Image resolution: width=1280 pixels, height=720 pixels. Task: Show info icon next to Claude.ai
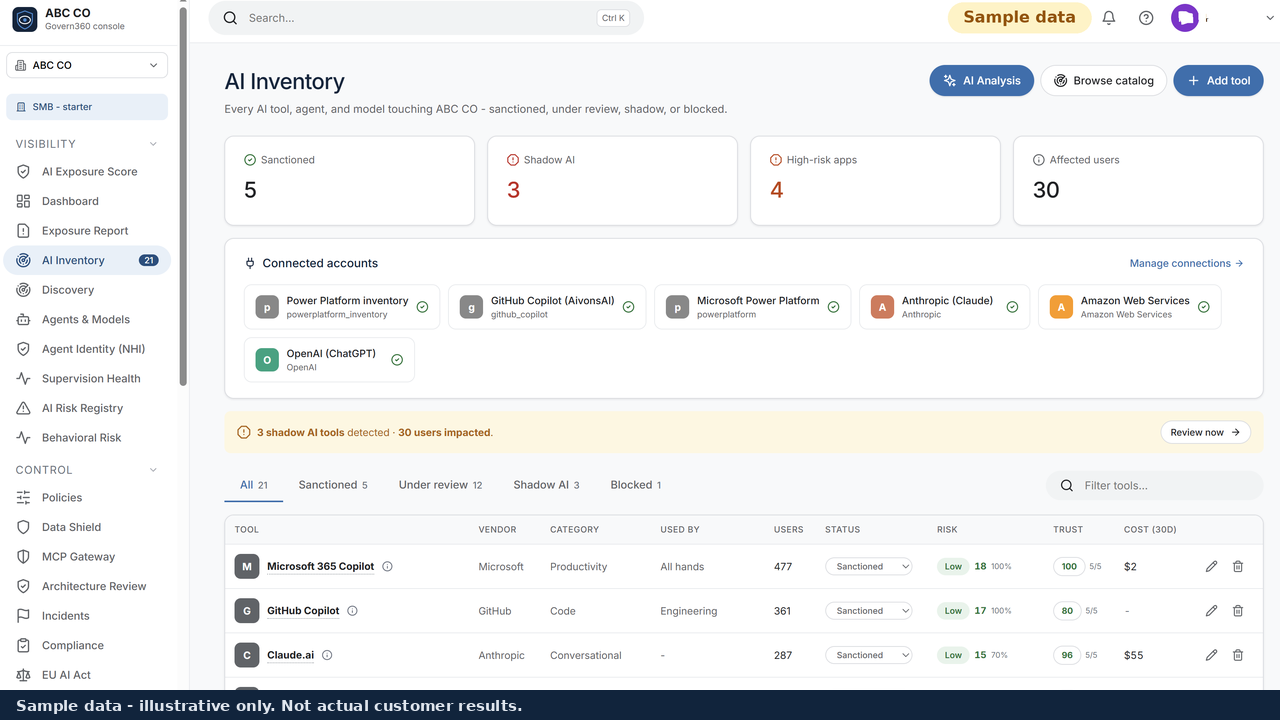click(x=327, y=655)
